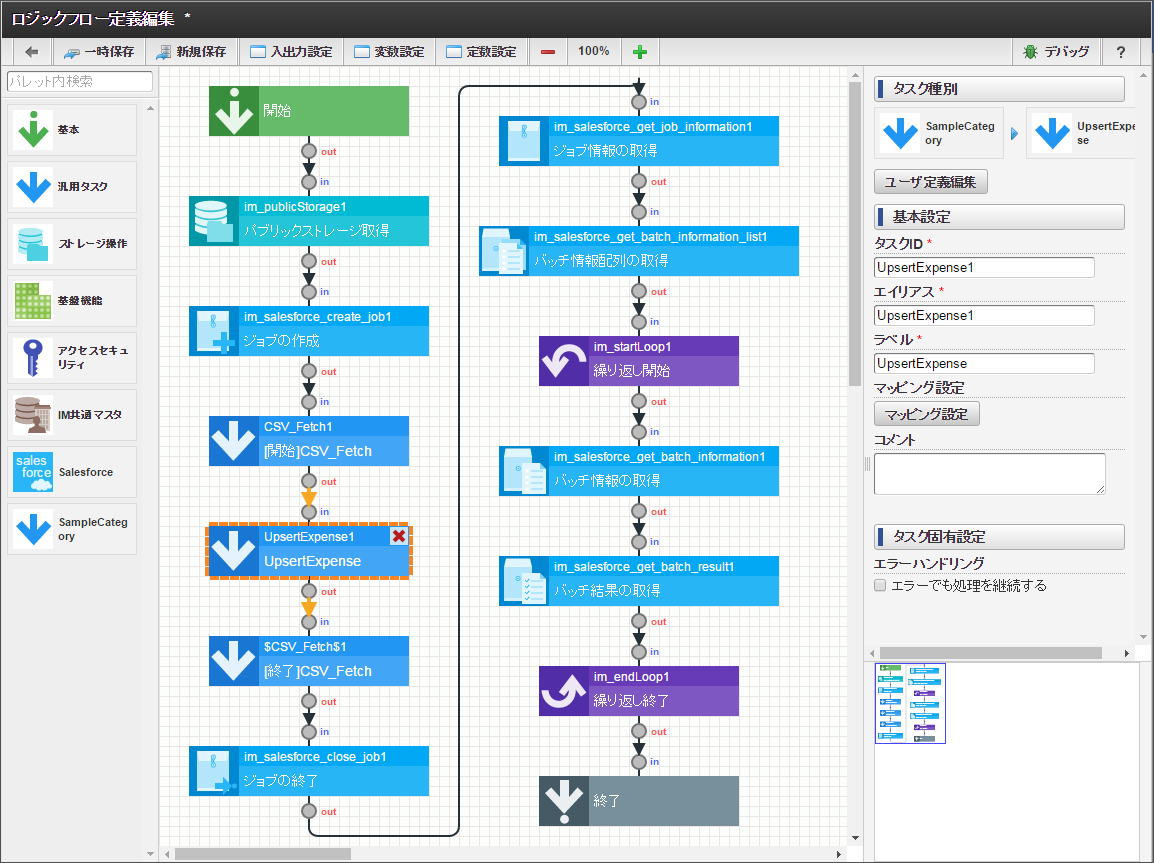
Task: Select the $CSV_Fetch$1 end node icon
Action: coord(234,661)
